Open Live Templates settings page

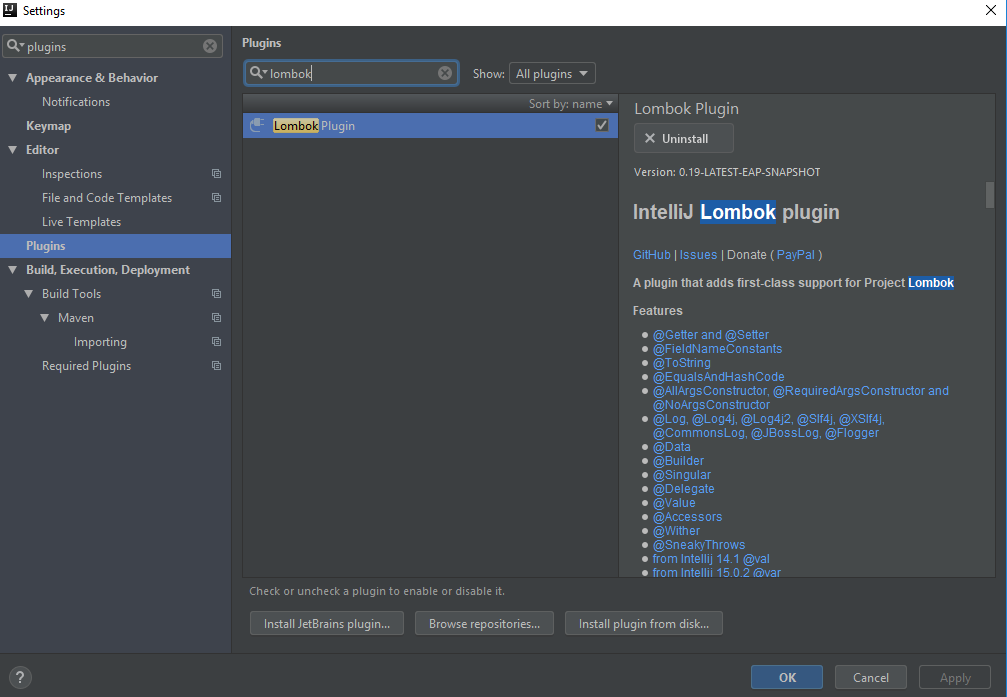click(x=81, y=222)
